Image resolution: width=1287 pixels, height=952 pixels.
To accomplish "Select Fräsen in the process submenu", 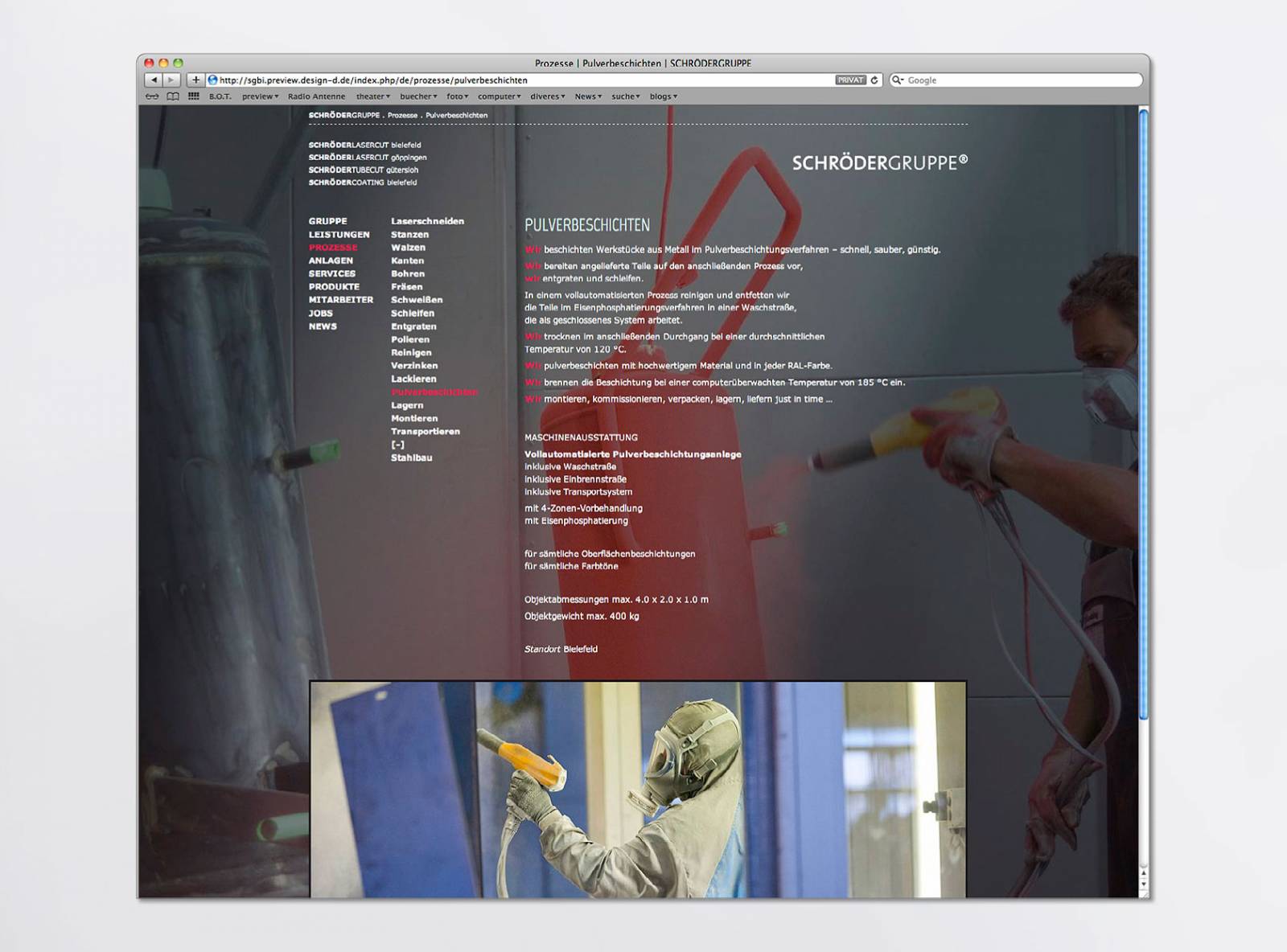I will 407,287.
